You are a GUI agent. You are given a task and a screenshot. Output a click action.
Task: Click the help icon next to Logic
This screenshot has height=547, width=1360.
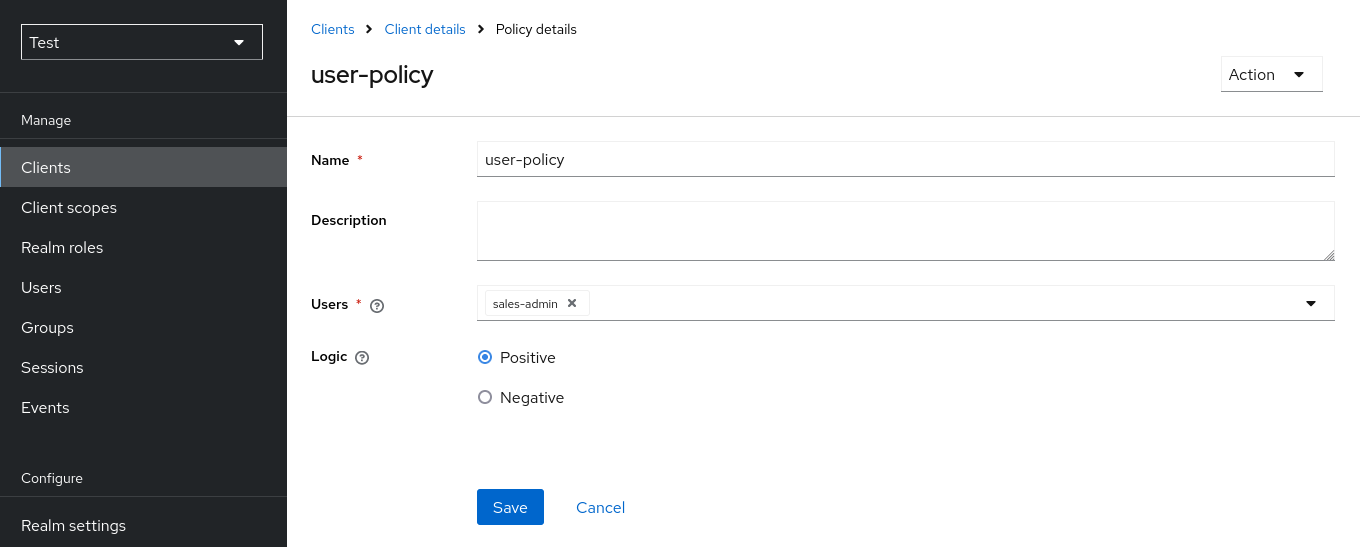tap(362, 357)
